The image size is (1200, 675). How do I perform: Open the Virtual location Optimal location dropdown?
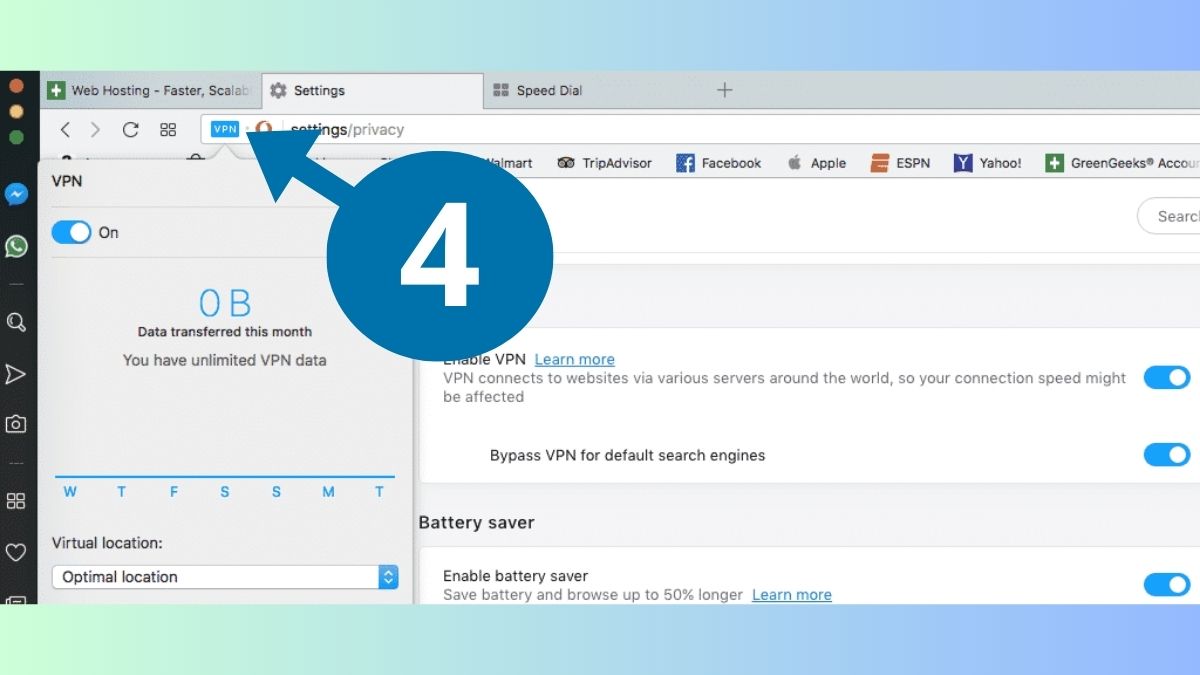pyautogui.click(x=225, y=577)
